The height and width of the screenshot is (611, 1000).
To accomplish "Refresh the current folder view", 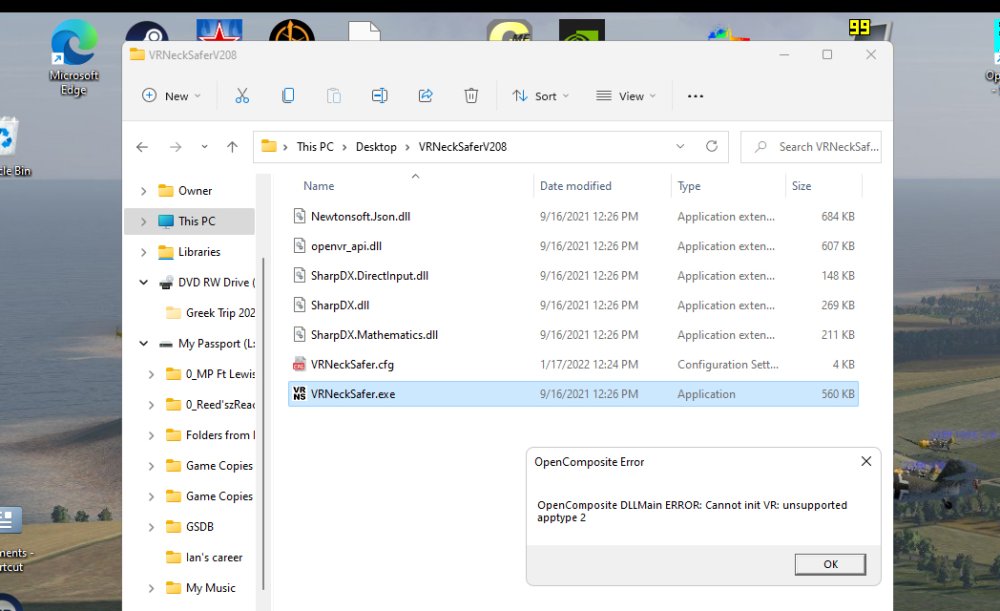I will (x=712, y=146).
